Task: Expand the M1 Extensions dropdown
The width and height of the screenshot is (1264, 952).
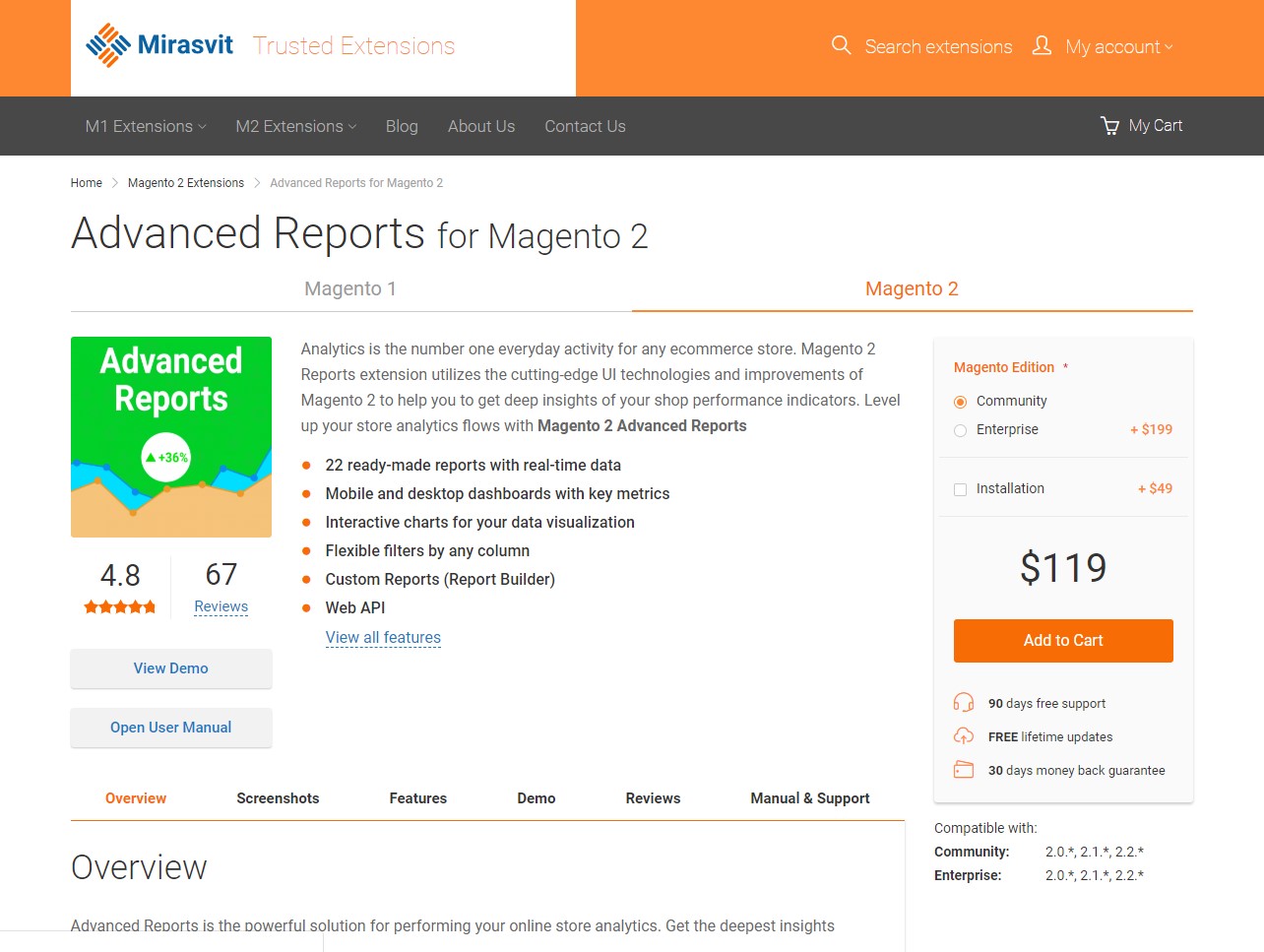Action: 146,126
